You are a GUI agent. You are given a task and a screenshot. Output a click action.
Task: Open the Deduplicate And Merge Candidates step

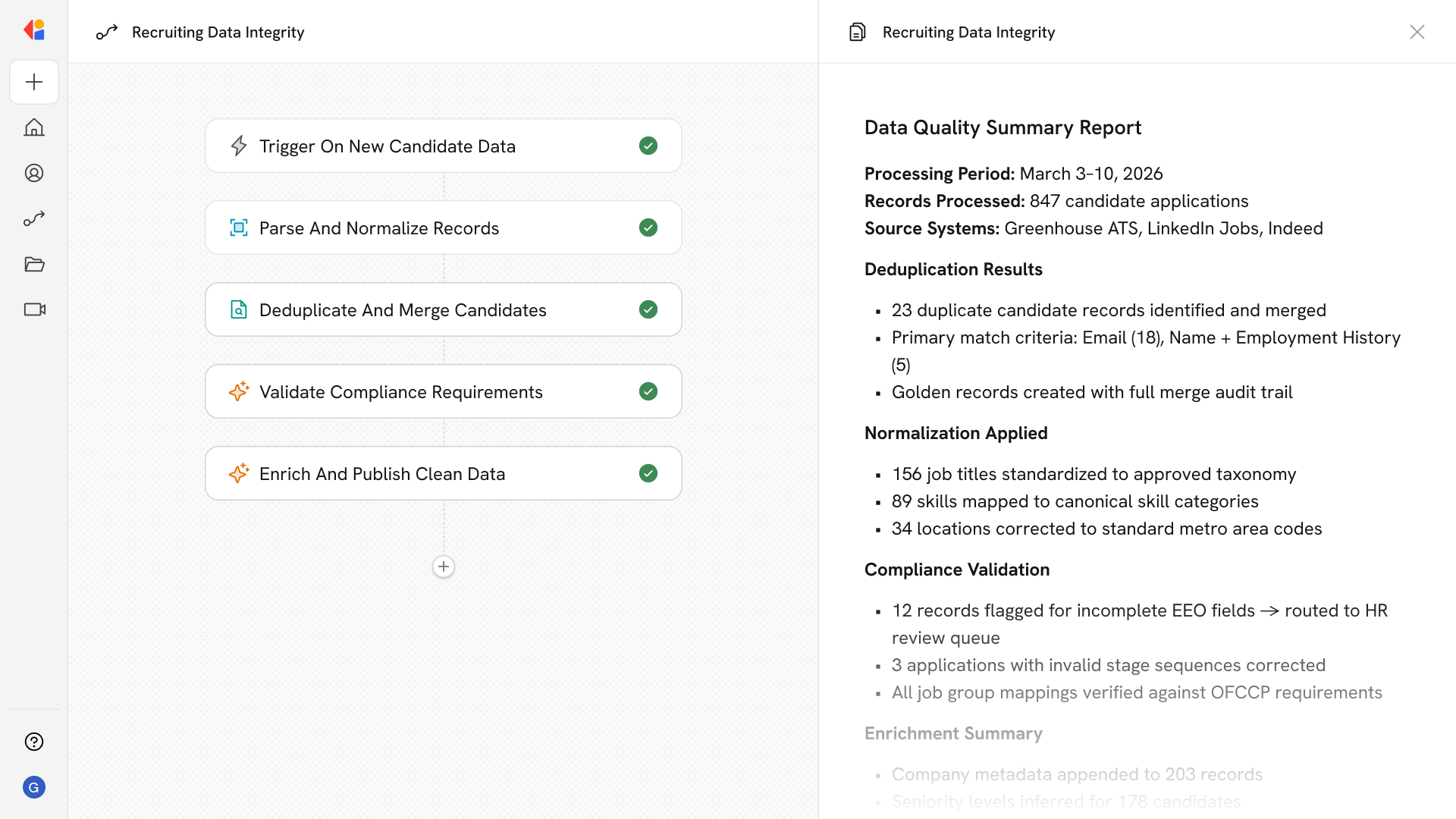click(402, 310)
